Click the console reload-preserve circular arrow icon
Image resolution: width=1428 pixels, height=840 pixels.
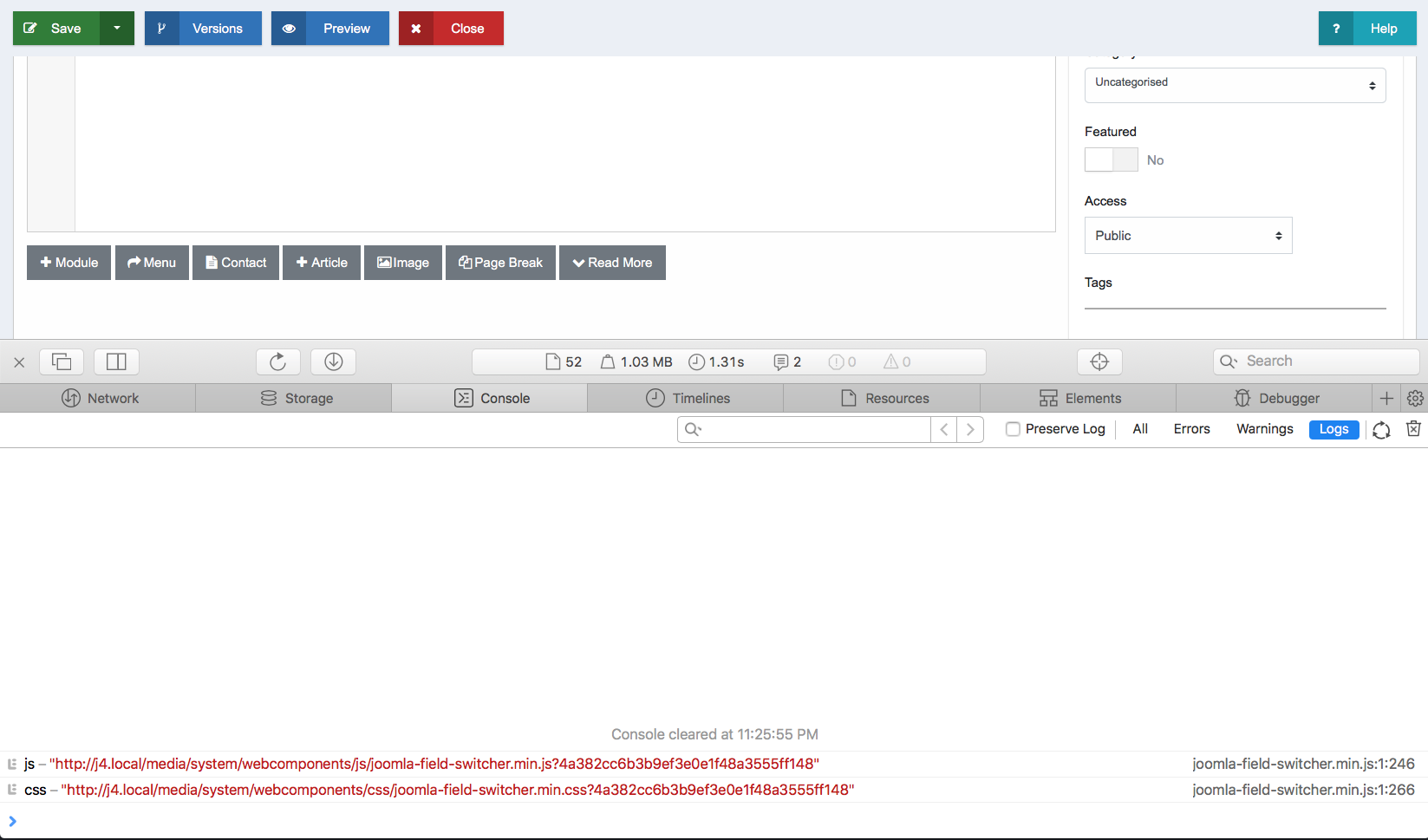point(1381,429)
